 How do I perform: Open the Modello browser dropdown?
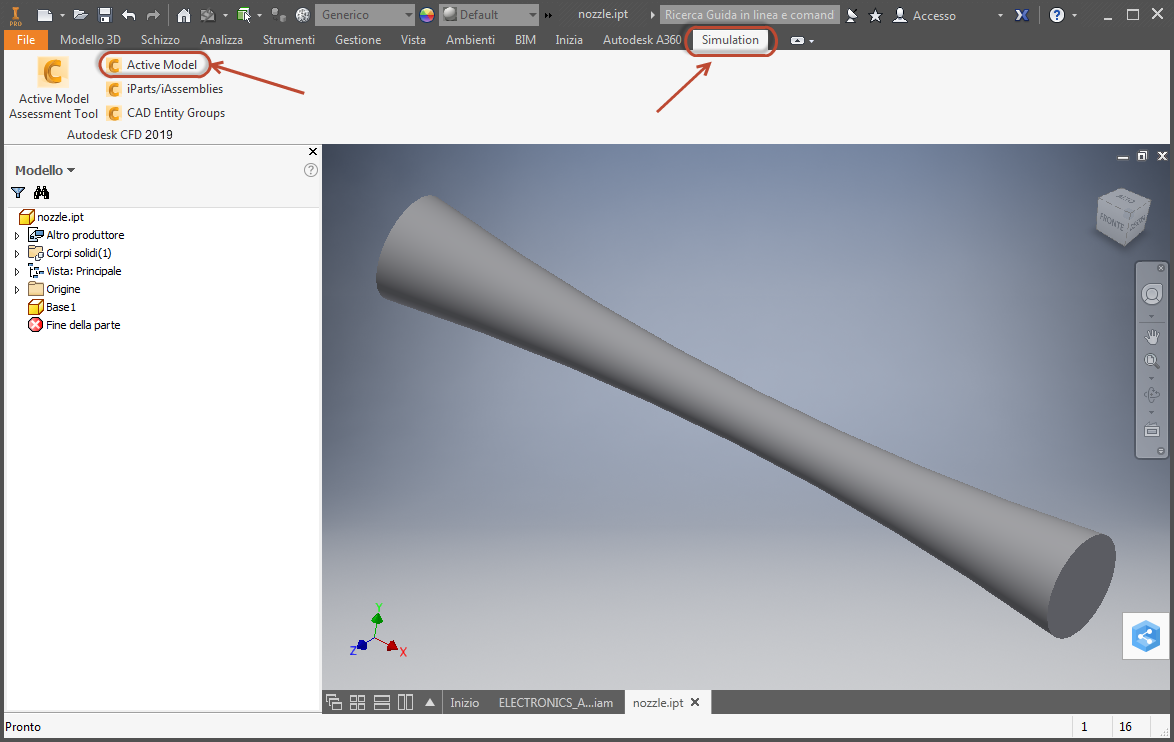(45, 170)
